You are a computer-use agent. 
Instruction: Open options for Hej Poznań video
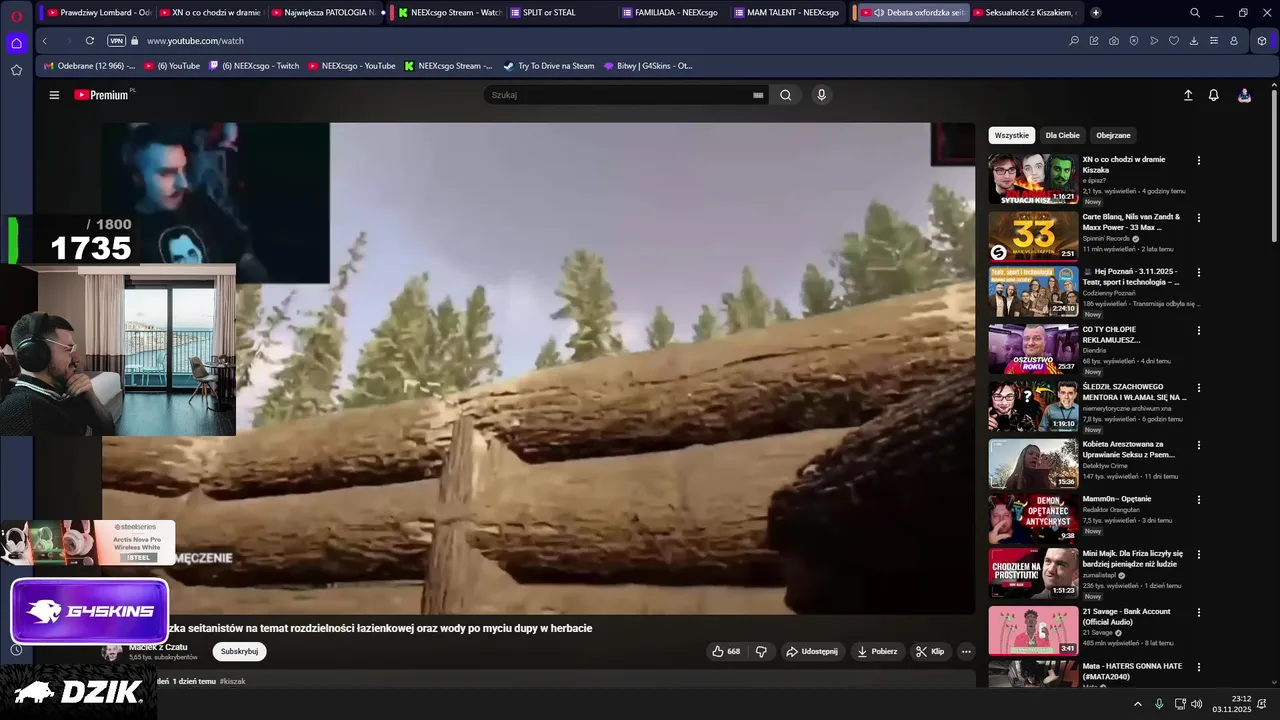tap(1198, 272)
